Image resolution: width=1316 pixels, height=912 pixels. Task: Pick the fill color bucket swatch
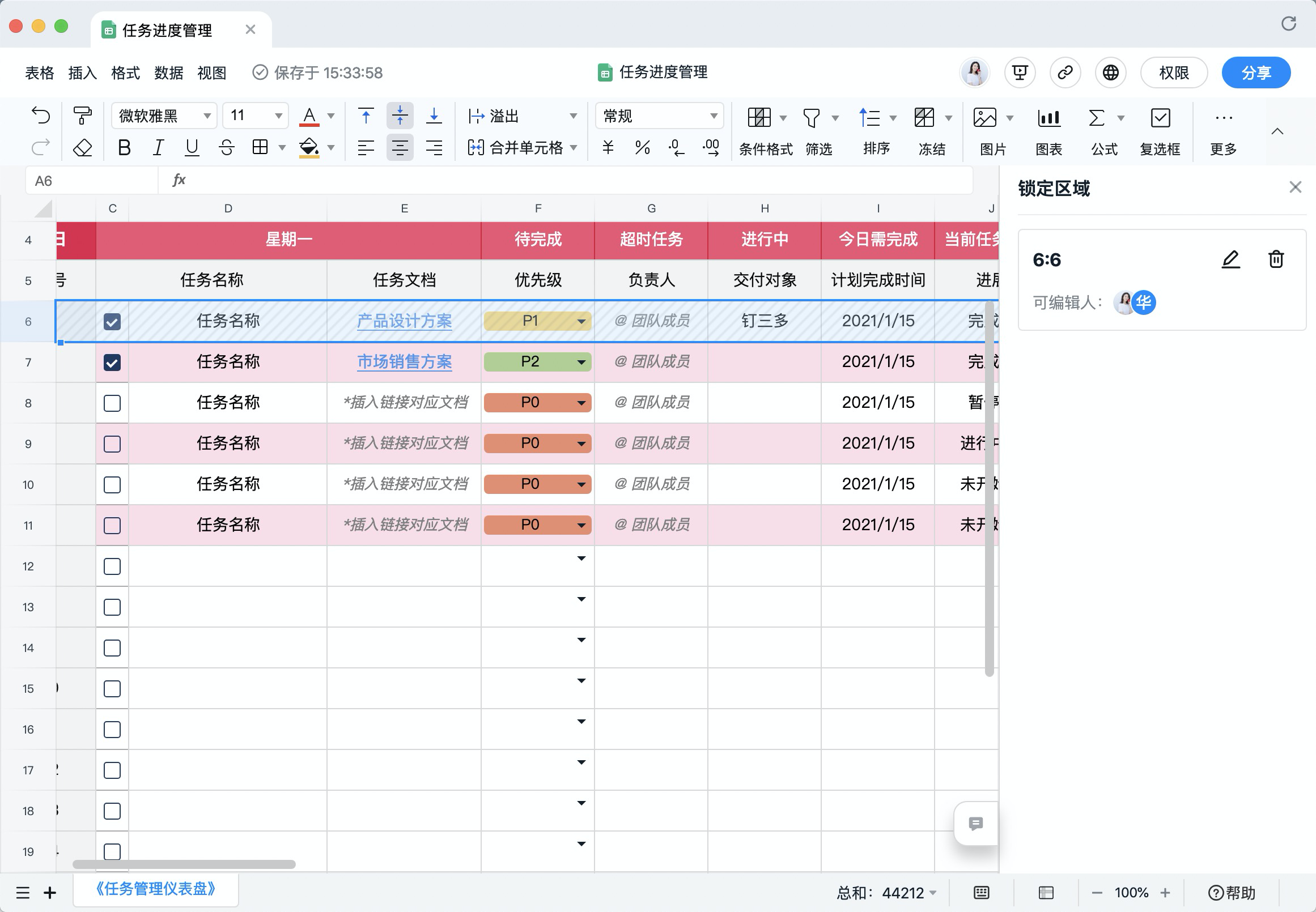(x=309, y=148)
